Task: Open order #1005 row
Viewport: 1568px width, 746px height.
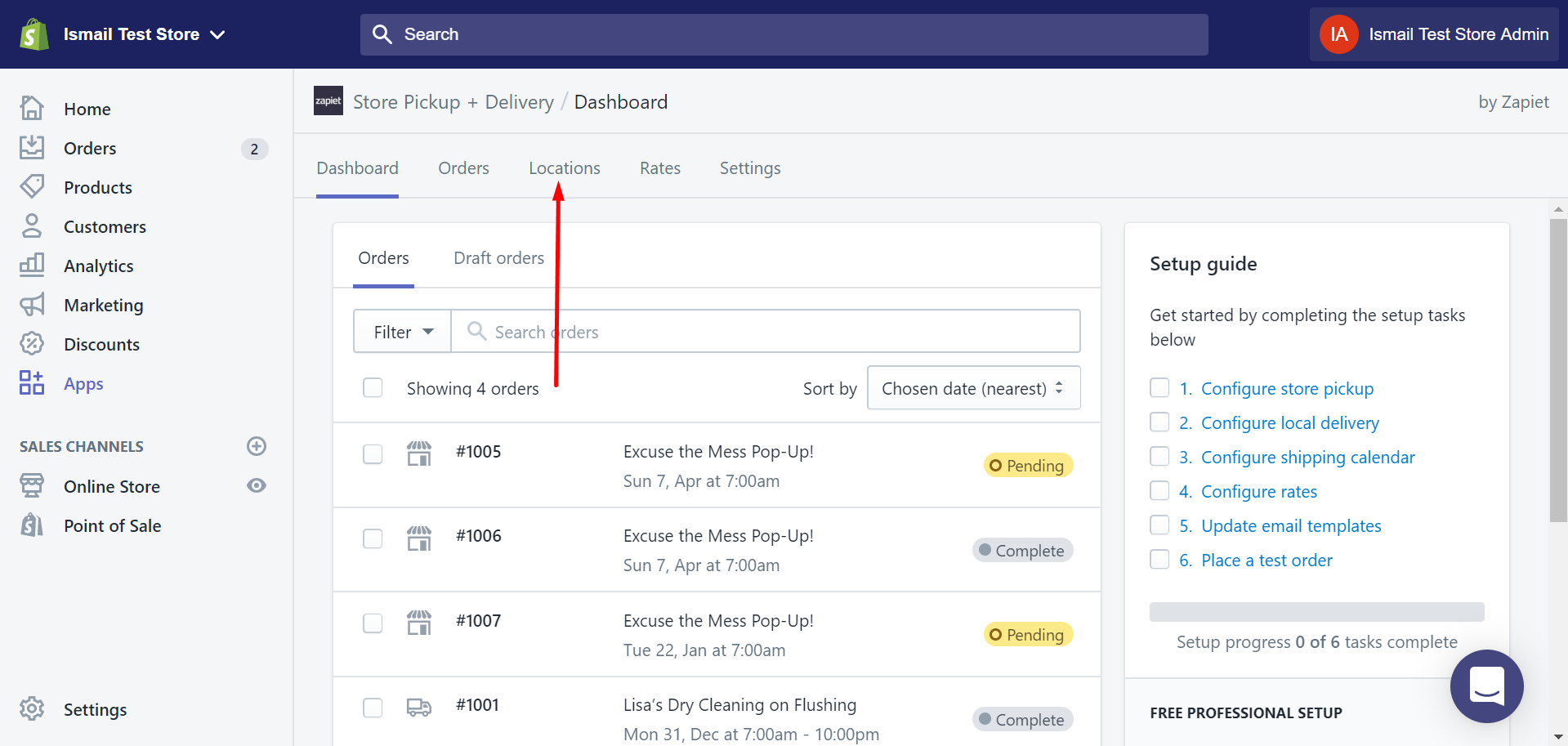Action: point(717,465)
